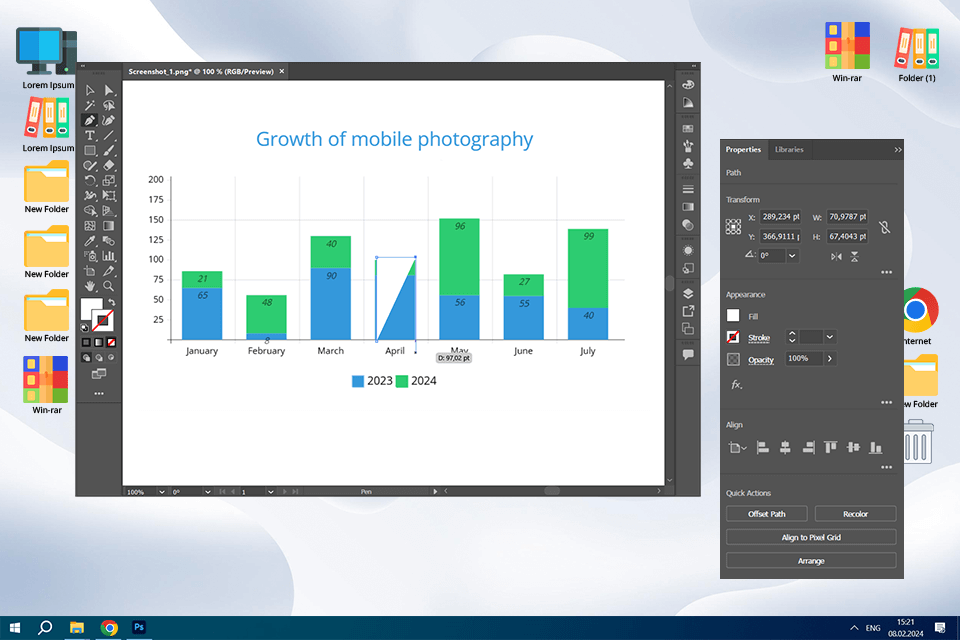
Task: Choose the Column Graph tool
Action: pyautogui.click(x=108, y=256)
